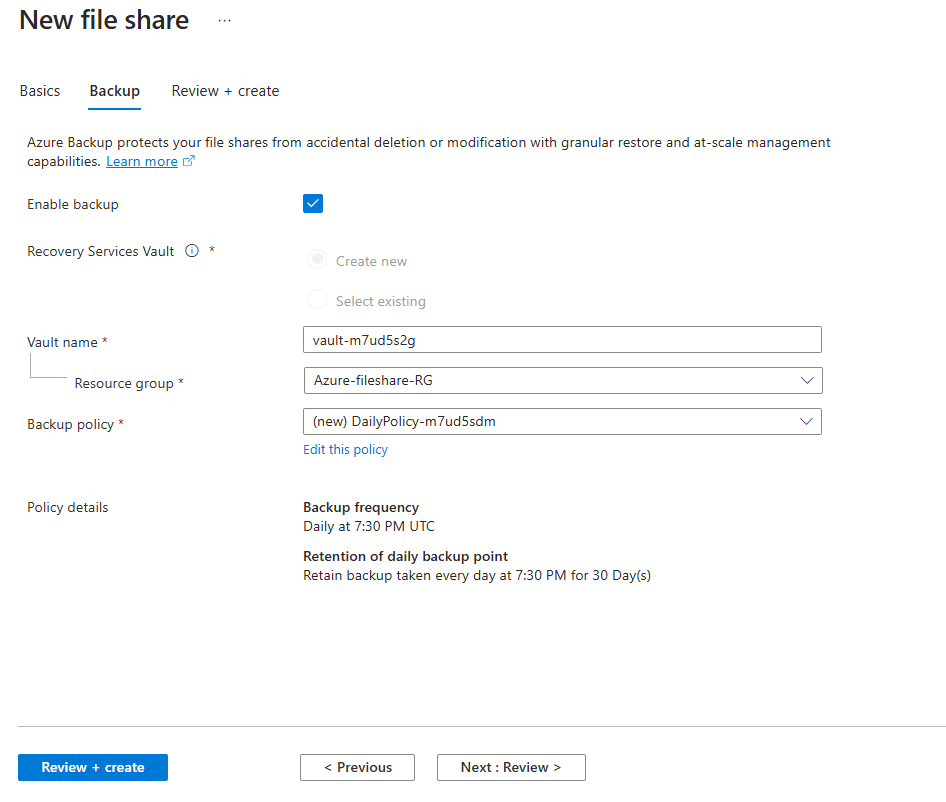Uncheck the Enable backup checkbox
This screenshot has height=802, width=946.
tap(313, 204)
